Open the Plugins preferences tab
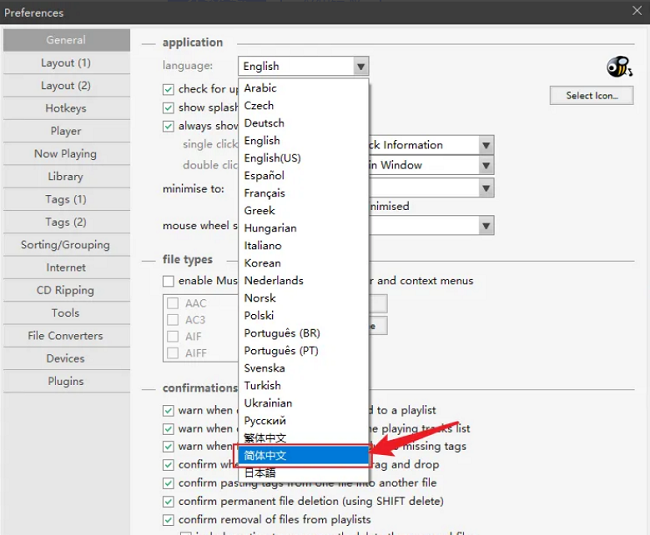This screenshot has width=650, height=535. pos(66,382)
